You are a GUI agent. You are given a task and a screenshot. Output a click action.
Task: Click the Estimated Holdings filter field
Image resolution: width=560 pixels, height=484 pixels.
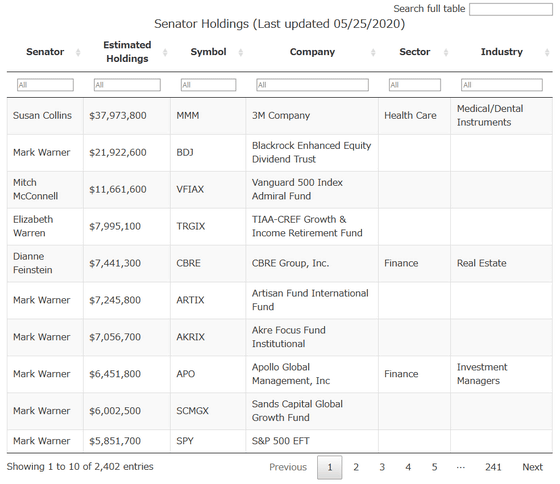coord(127,85)
